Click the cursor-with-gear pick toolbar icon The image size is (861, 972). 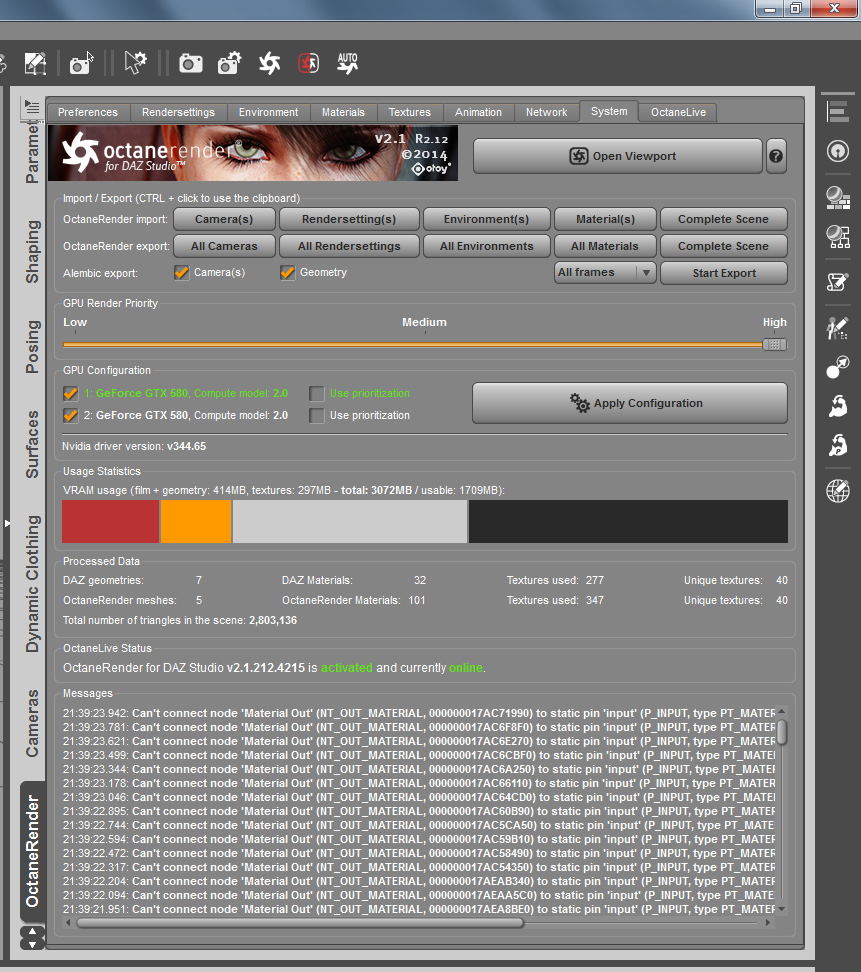[135, 63]
